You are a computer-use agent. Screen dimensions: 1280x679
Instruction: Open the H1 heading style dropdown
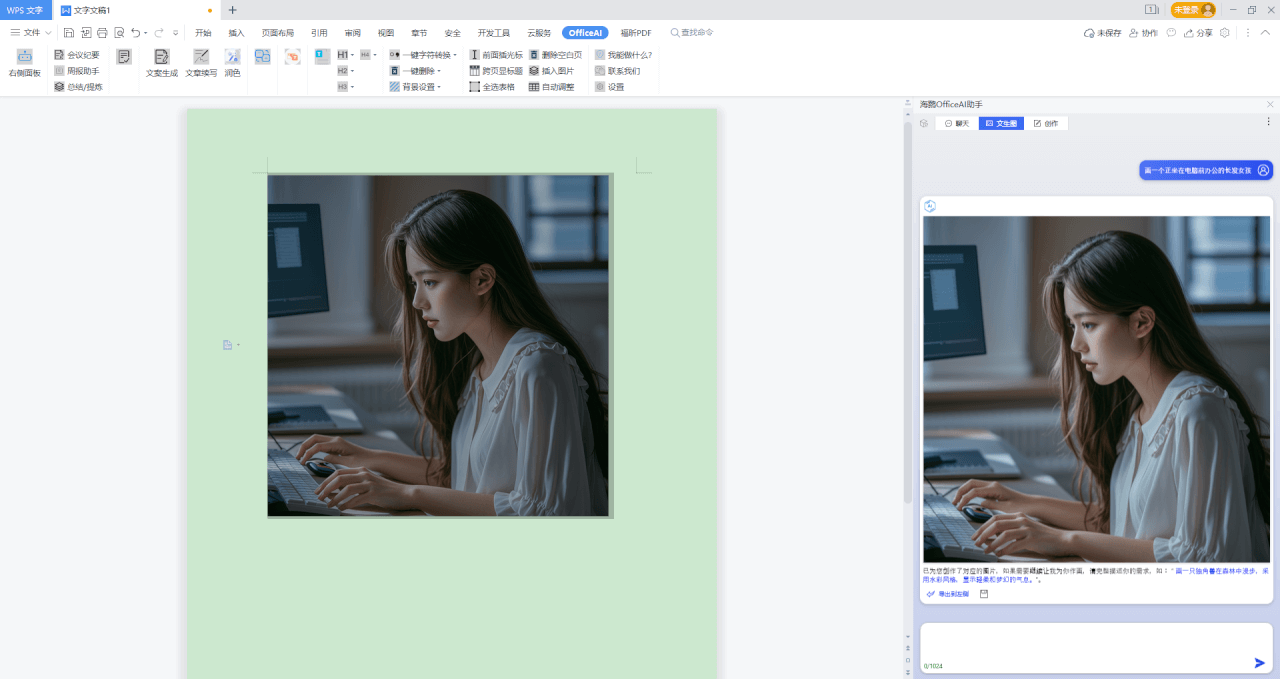352,54
